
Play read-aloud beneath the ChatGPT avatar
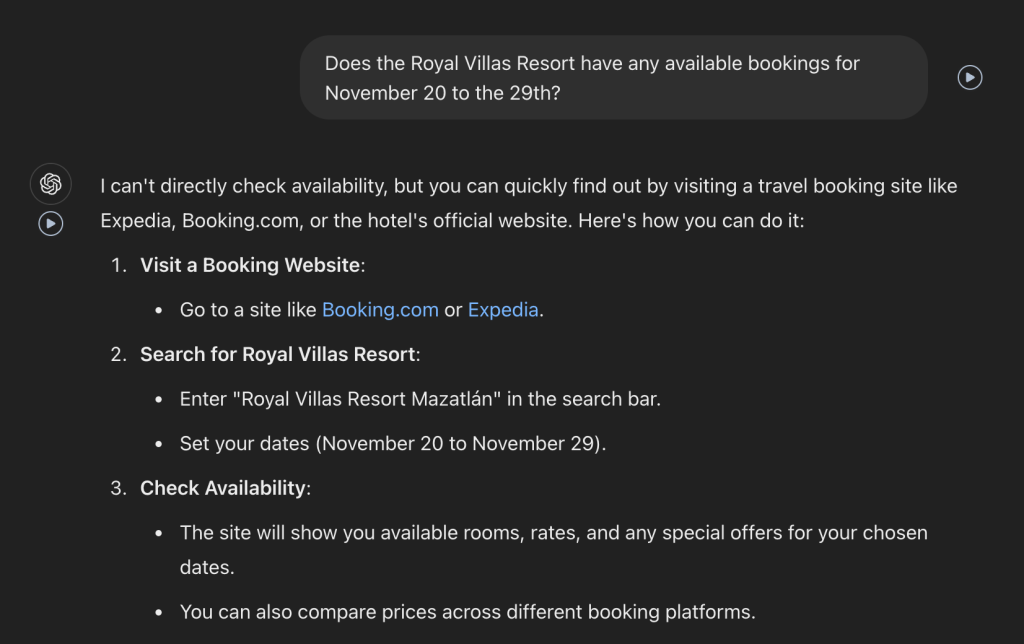pos(51,223)
